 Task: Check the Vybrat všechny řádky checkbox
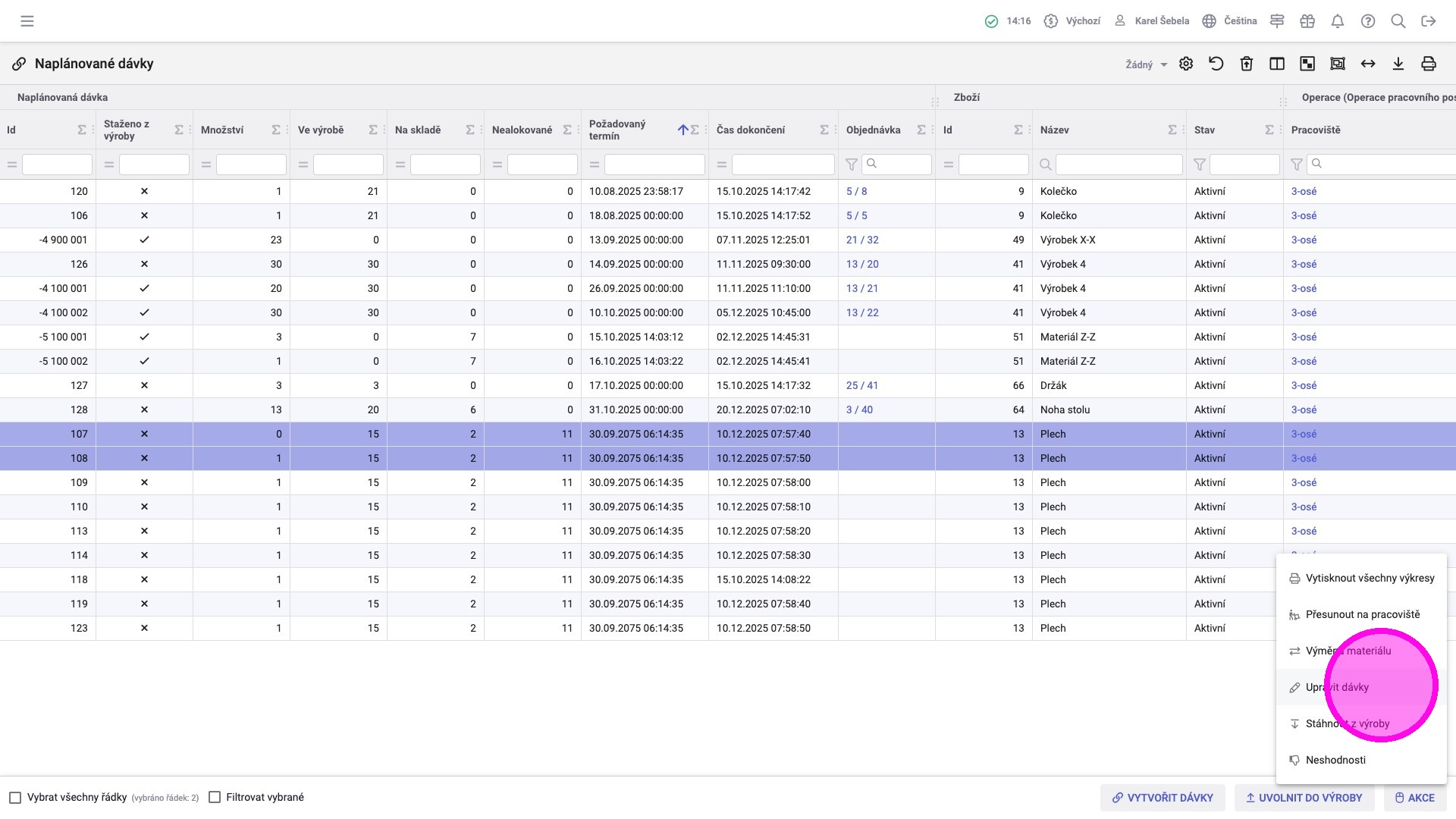[x=15, y=798]
